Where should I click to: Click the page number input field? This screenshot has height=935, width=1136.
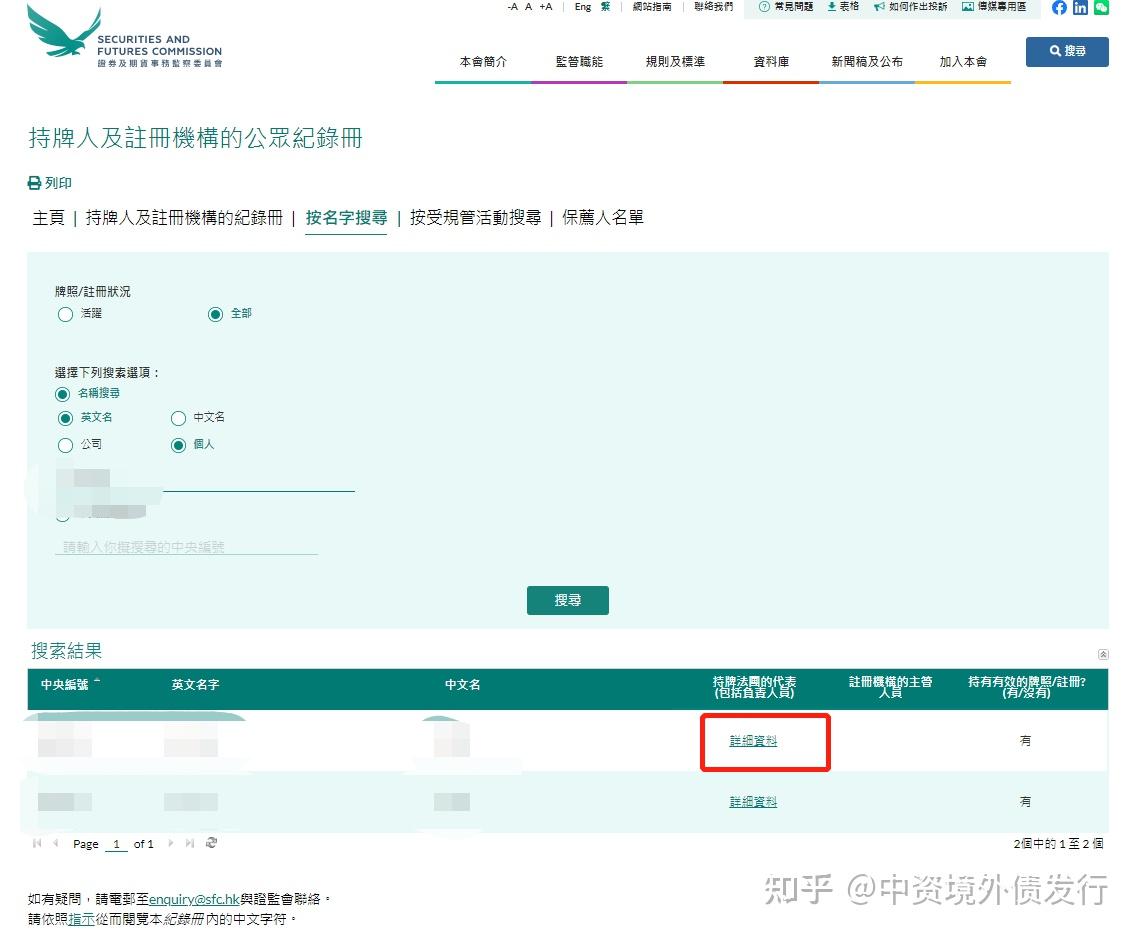(115, 843)
